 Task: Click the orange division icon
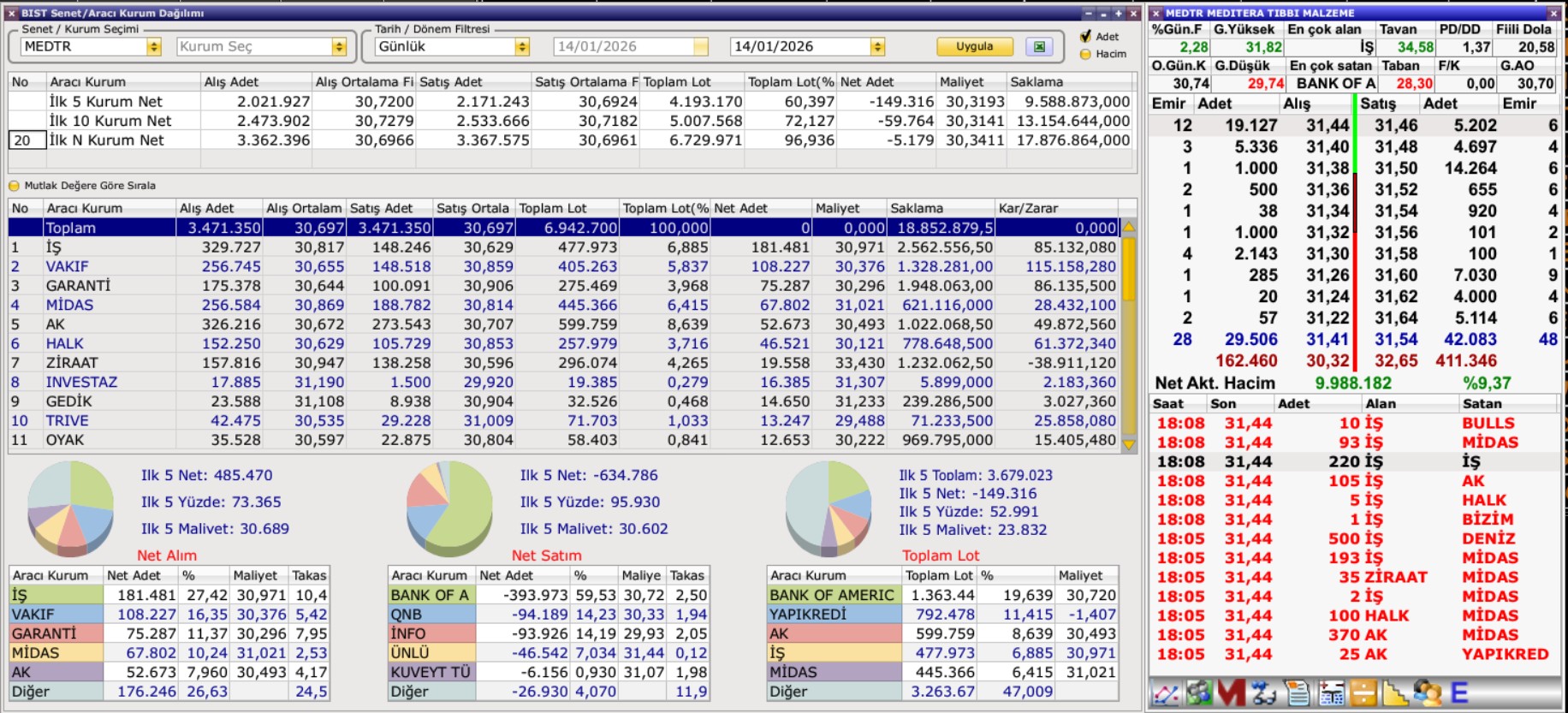click(x=1363, y=692)
